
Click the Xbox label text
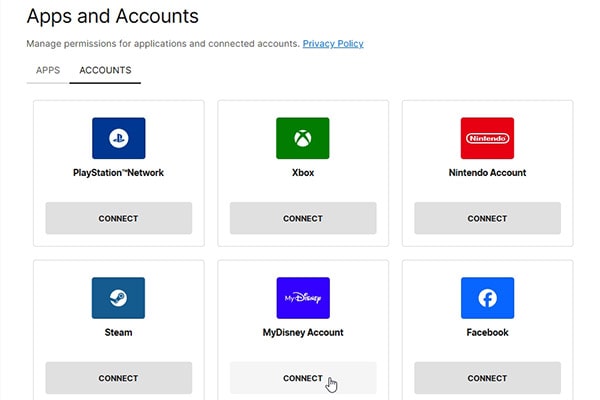tap(303, 173)
